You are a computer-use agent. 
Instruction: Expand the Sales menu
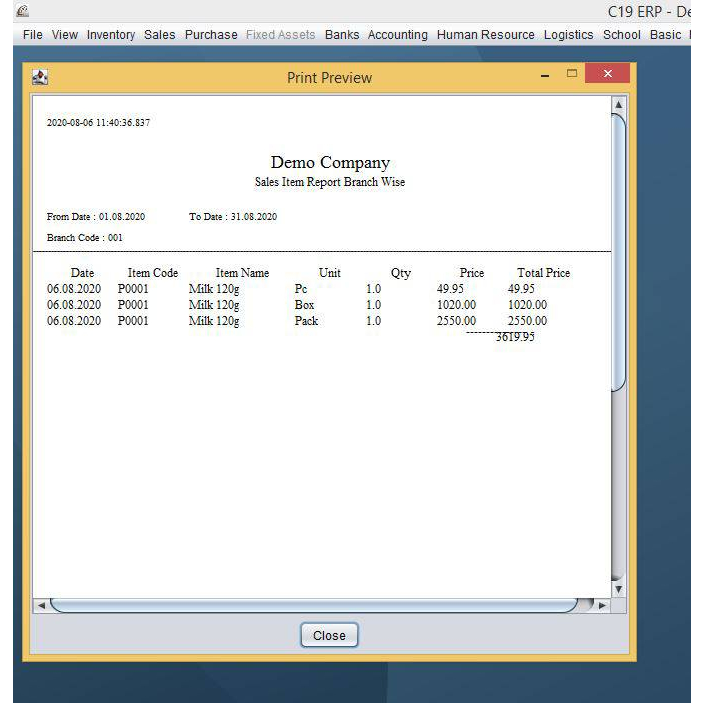click(x=159, y=34)
